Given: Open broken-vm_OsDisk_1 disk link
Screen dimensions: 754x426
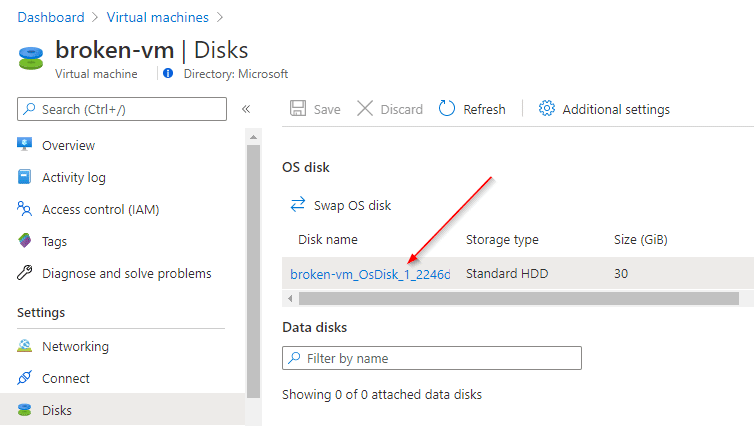Looking at the screenshot, I should tap(370, 274).
